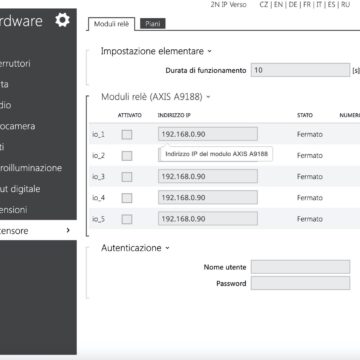360x360 pixels.
Task: Click the Durata di funzionamento field
Action: 300,70
